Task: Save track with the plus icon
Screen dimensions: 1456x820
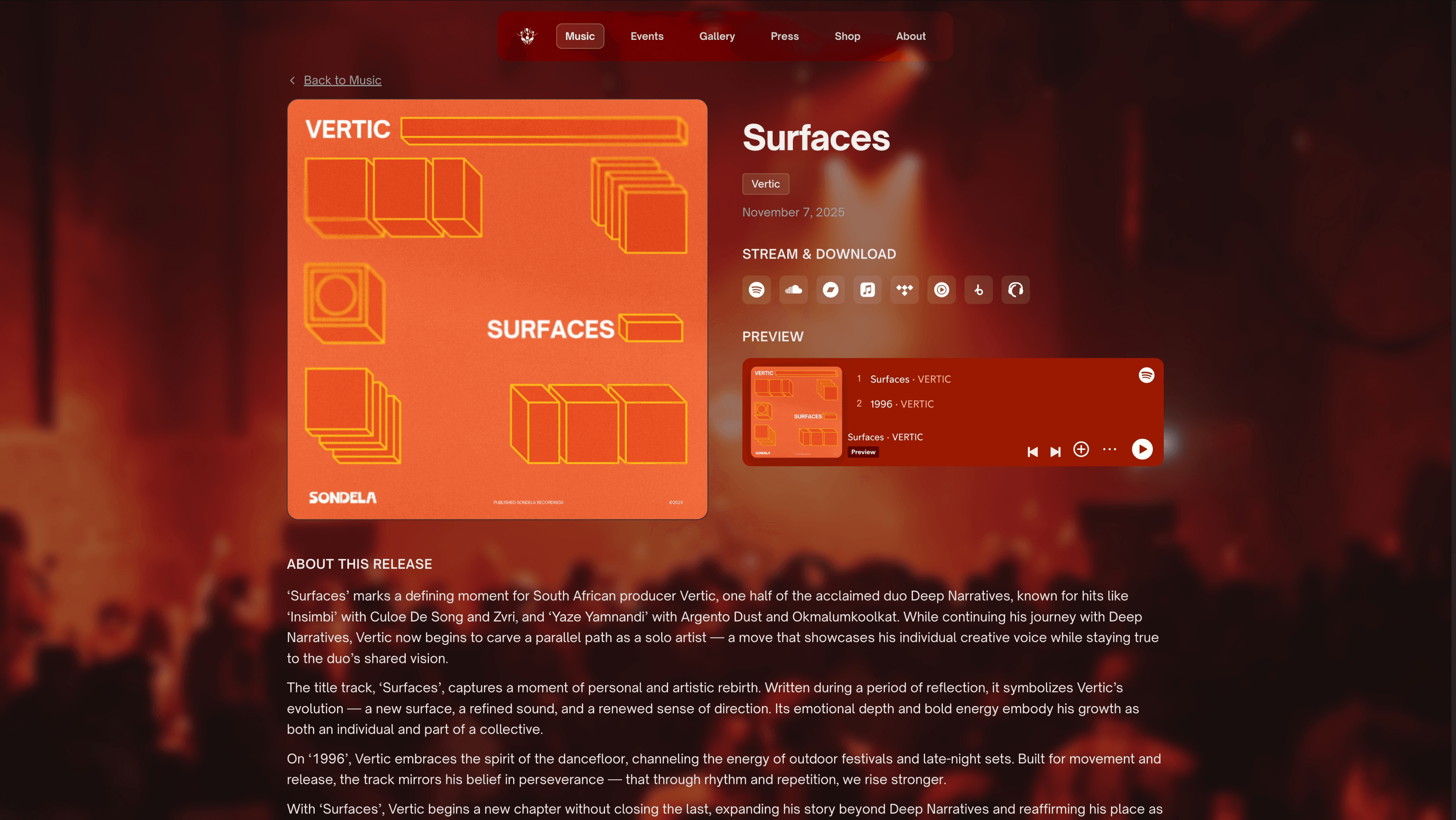Action: [x=1081, y=449]
